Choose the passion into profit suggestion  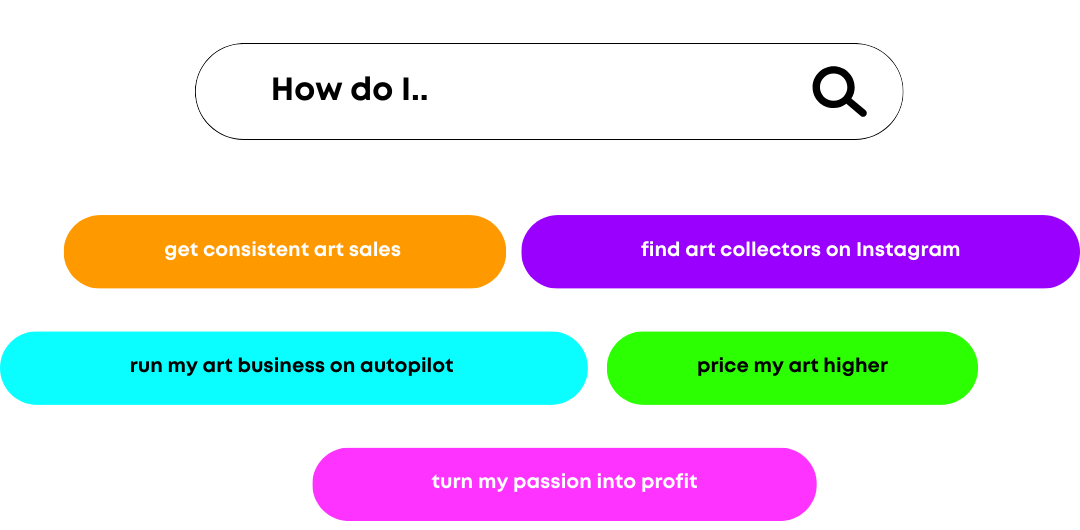click(564, 483)
